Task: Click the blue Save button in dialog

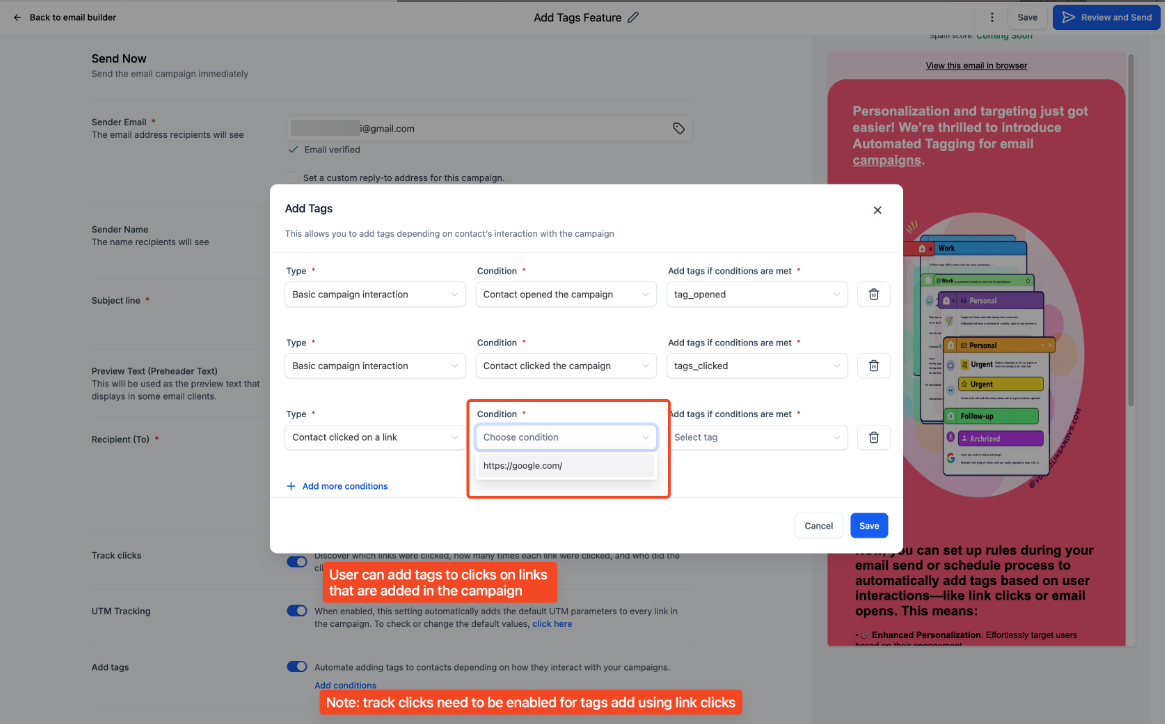Action: (x=868, y=525)
